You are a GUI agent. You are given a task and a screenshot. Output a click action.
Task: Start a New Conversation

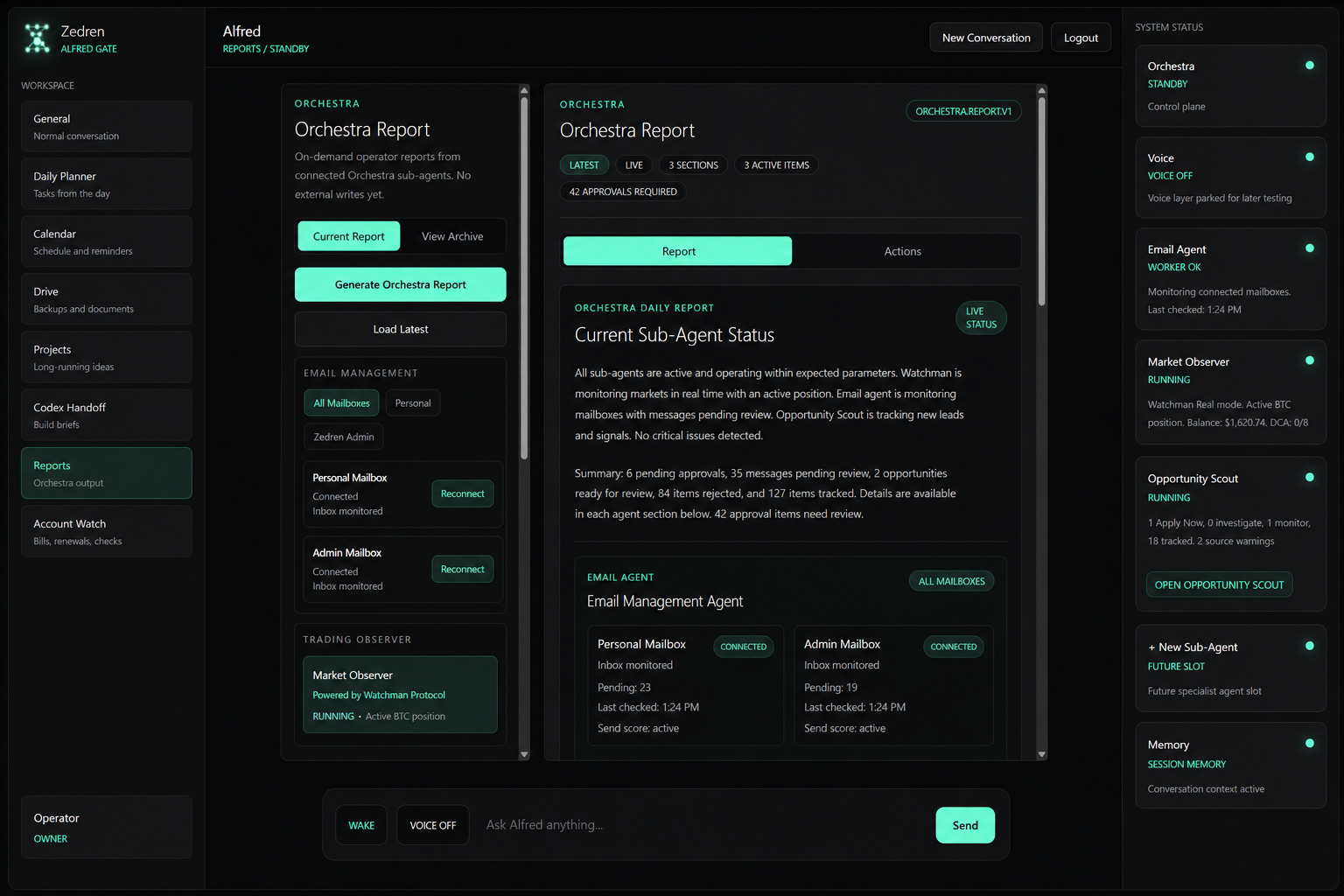point(986,38)
